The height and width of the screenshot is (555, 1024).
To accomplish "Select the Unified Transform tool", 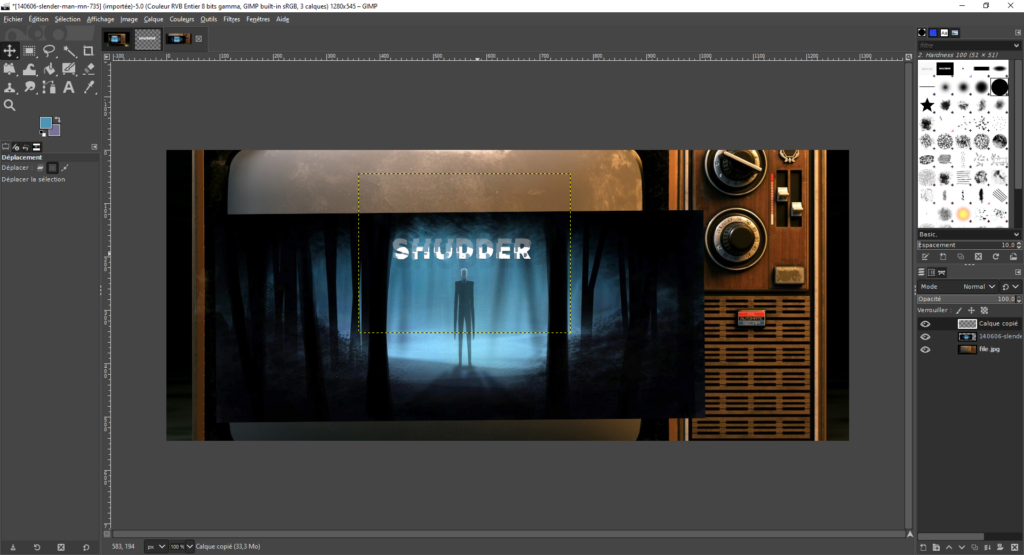I will coord(10,69).
